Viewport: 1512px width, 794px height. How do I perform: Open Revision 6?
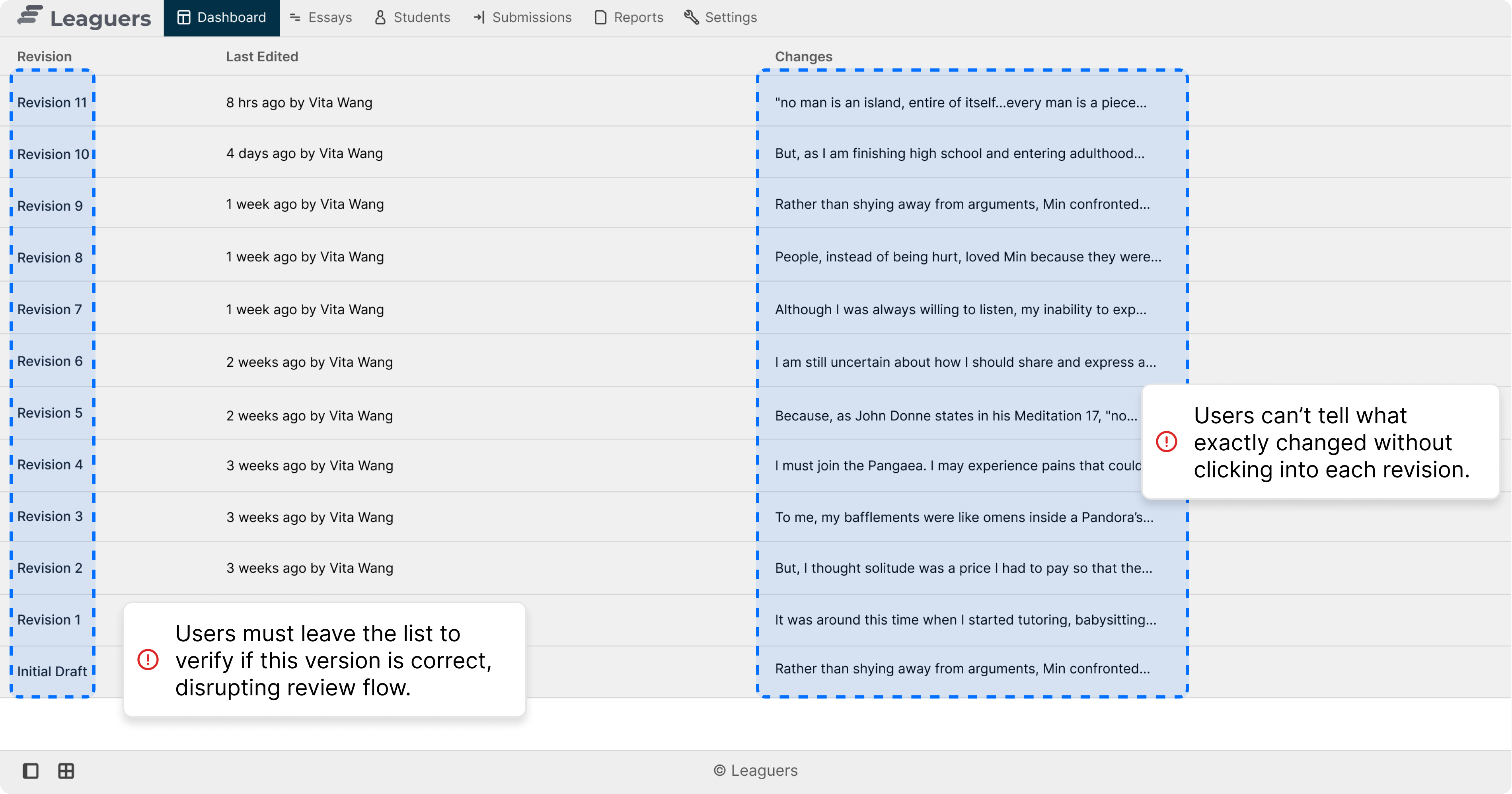(50, 361)
